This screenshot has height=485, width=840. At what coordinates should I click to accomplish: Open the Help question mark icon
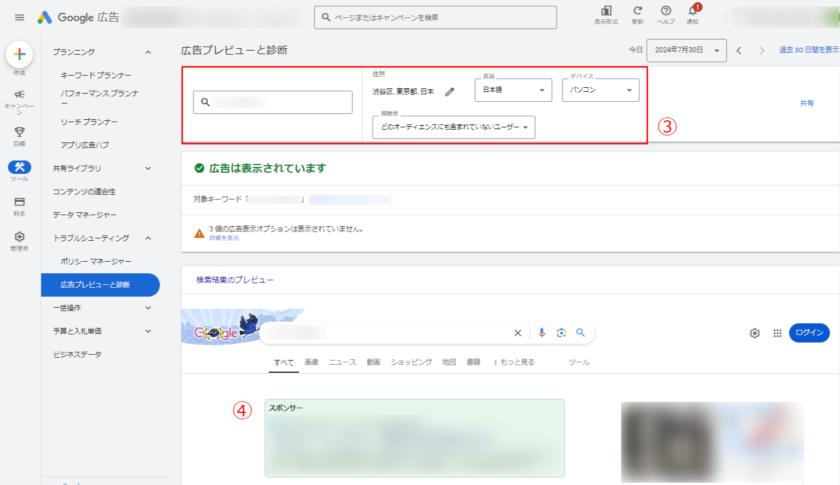(665, 11)
